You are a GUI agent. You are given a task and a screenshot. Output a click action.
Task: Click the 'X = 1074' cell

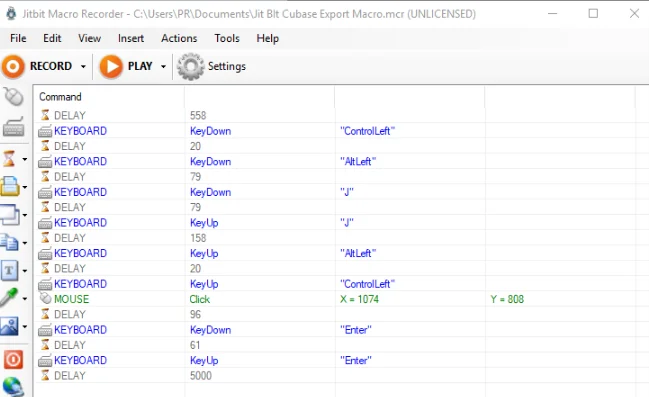click(359, 299)
